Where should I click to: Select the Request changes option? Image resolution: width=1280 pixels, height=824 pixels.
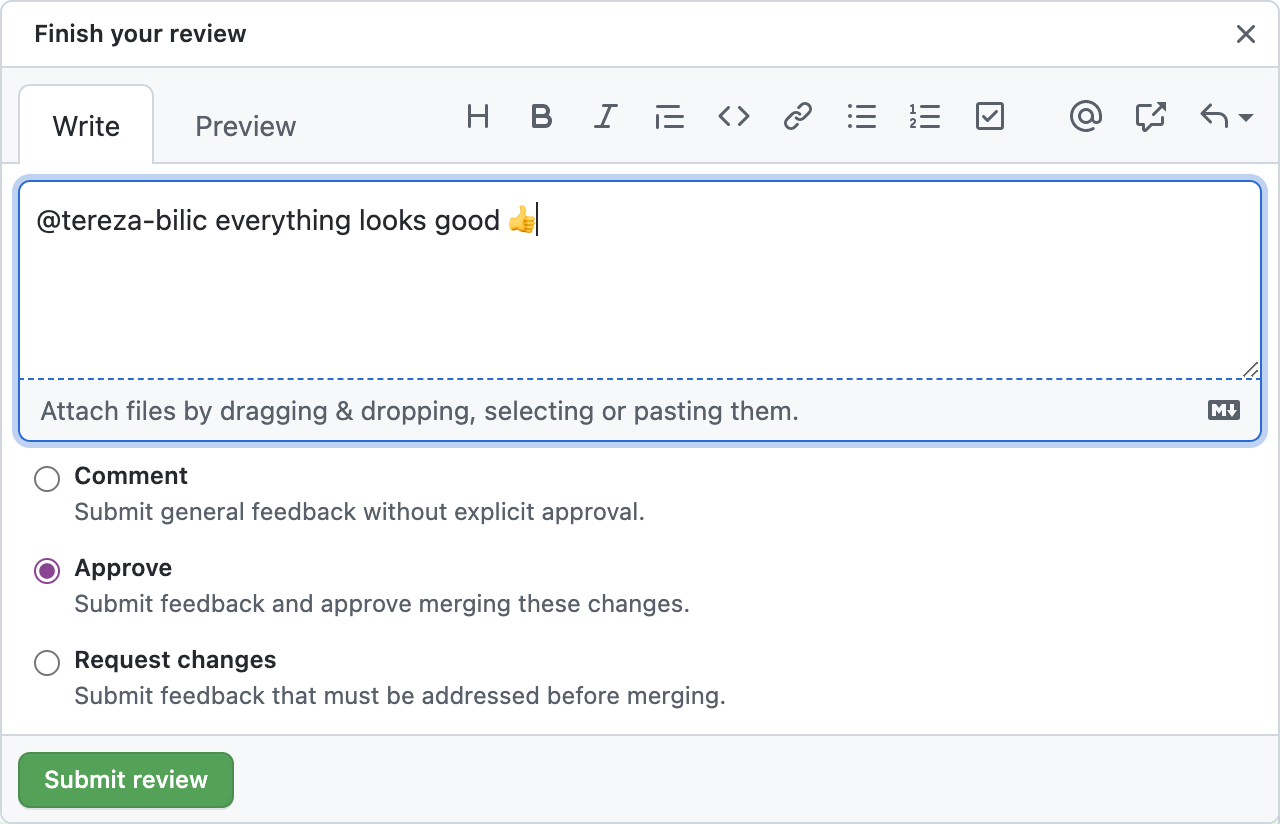click(47, 663)
